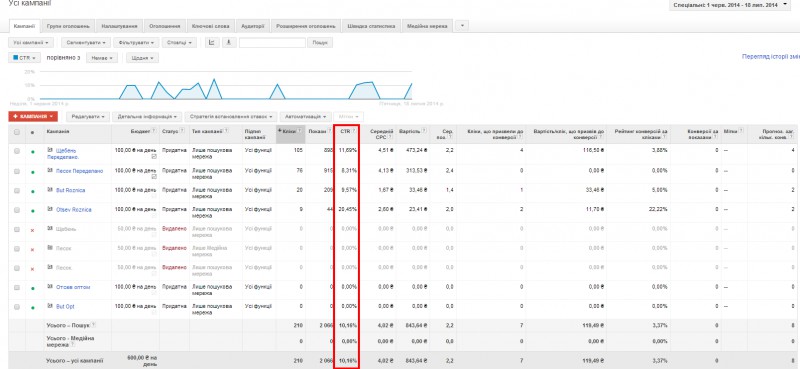Check the box for Отсев оптом campaign
The width and height of the screenshot is (800, 369).
pos(17,287)
